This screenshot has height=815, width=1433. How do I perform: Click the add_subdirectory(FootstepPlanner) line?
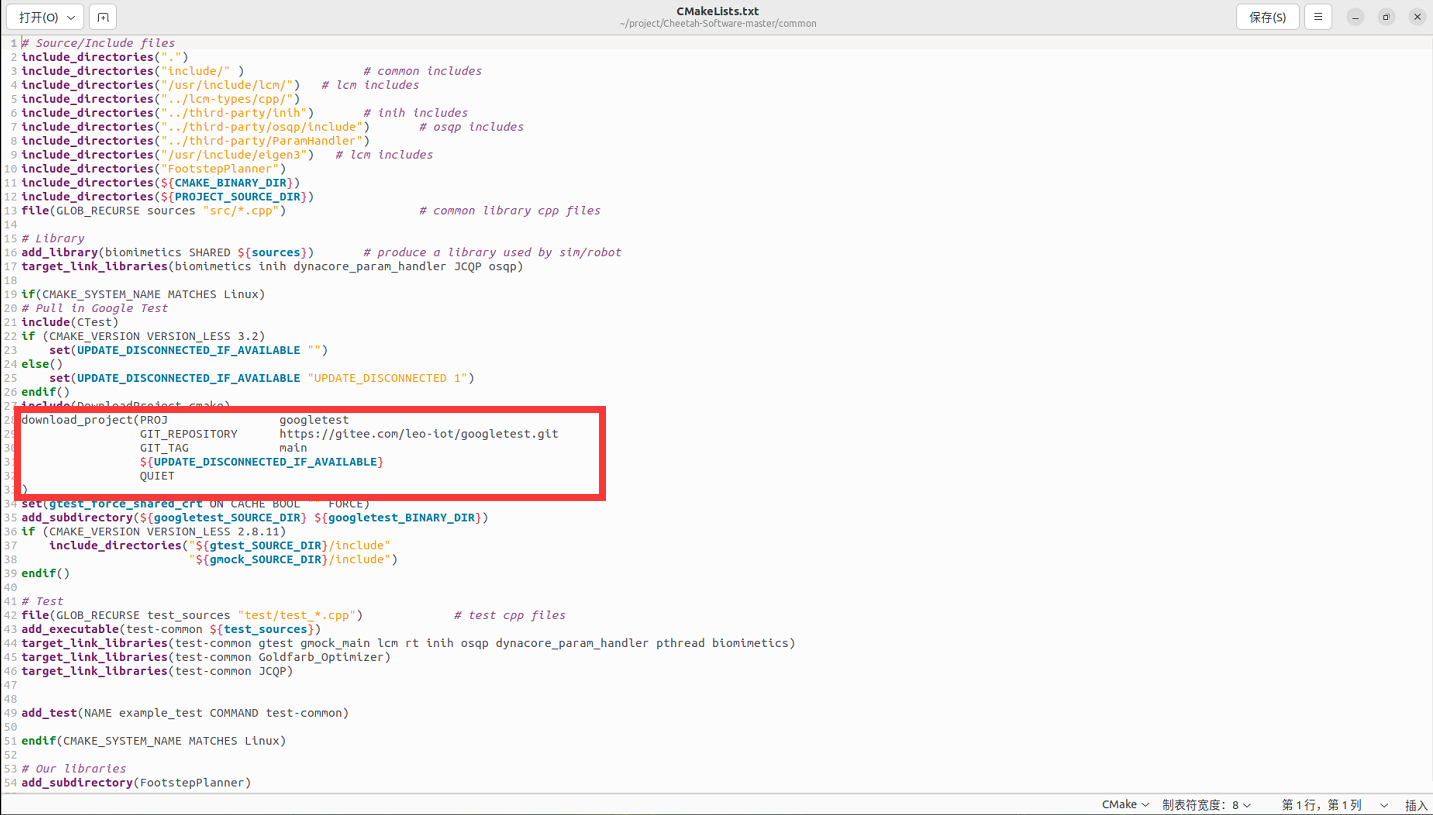pyautogui.click(x=136, y=784)
